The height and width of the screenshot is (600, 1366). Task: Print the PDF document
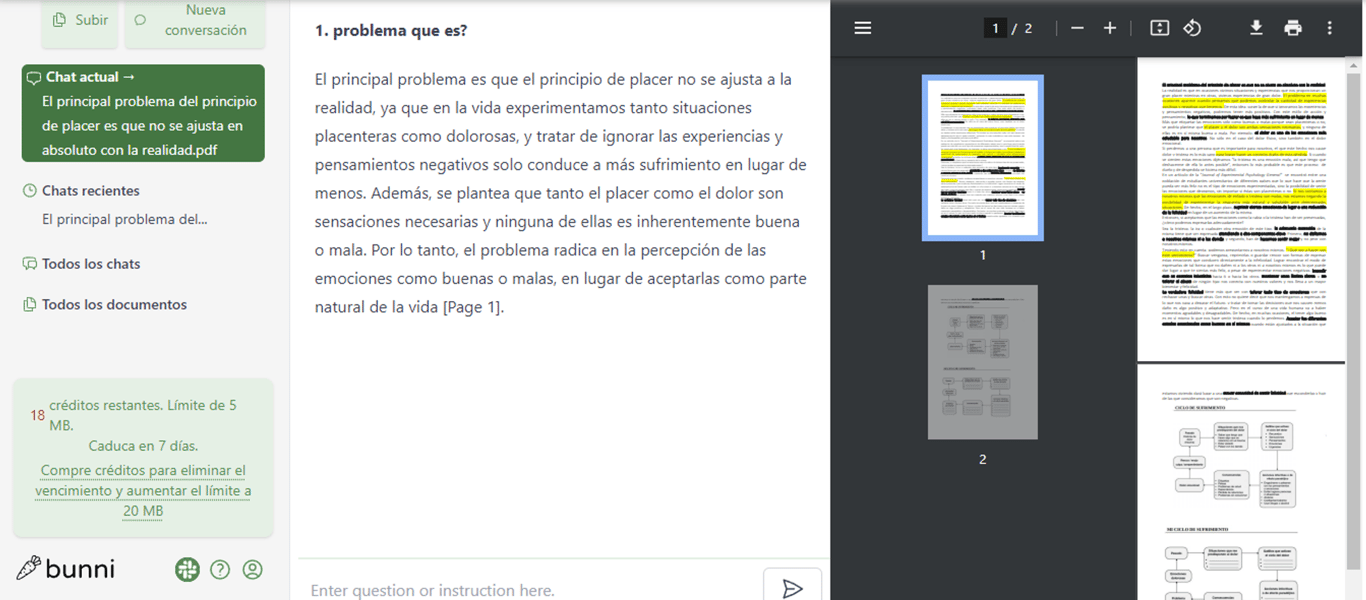pos(1293,28)
